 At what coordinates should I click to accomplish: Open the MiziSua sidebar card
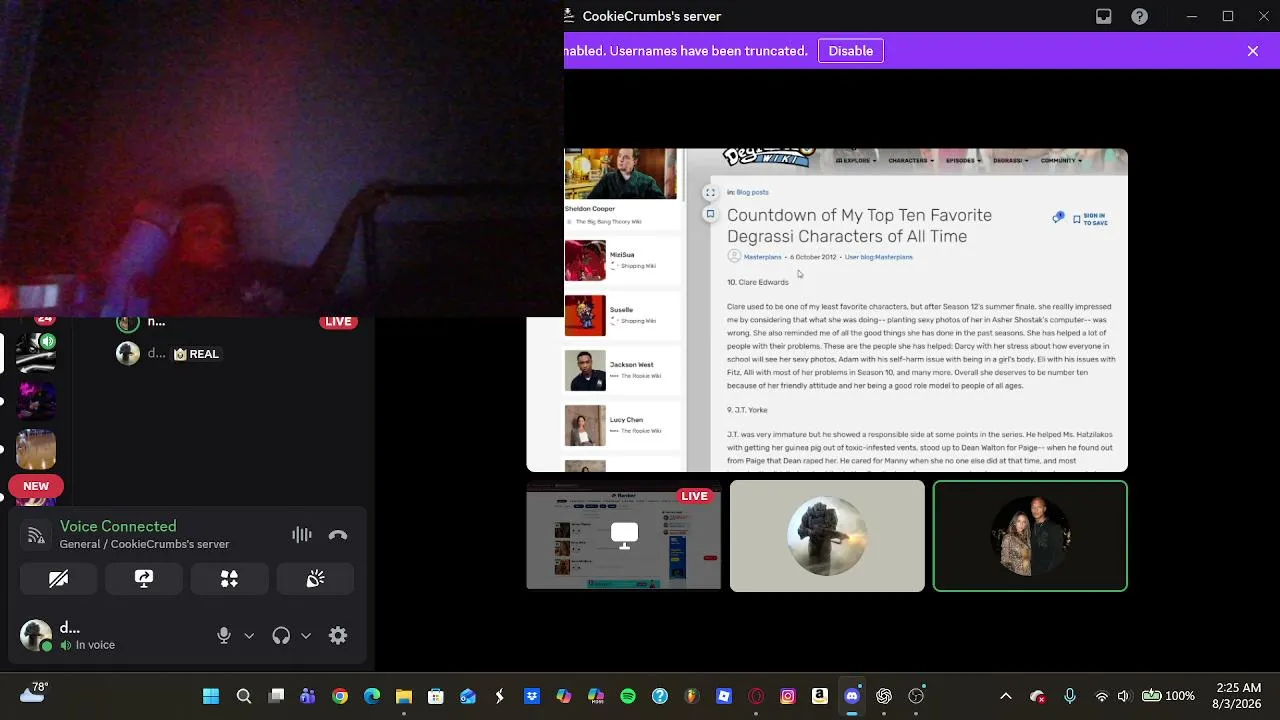[621, 260]
